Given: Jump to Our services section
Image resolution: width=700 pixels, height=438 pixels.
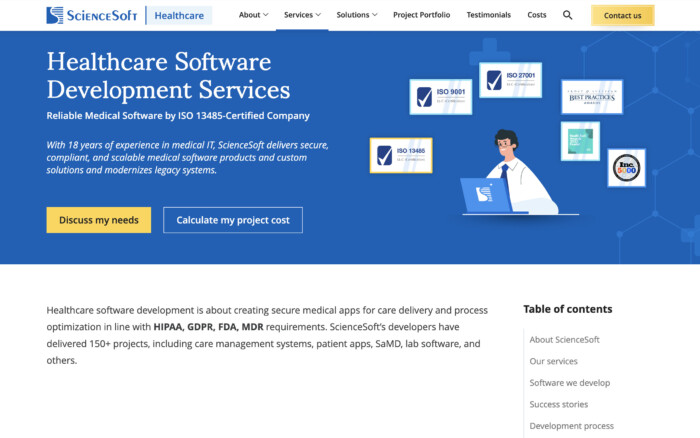Looking at the screenshot, I should click(554, 361).
